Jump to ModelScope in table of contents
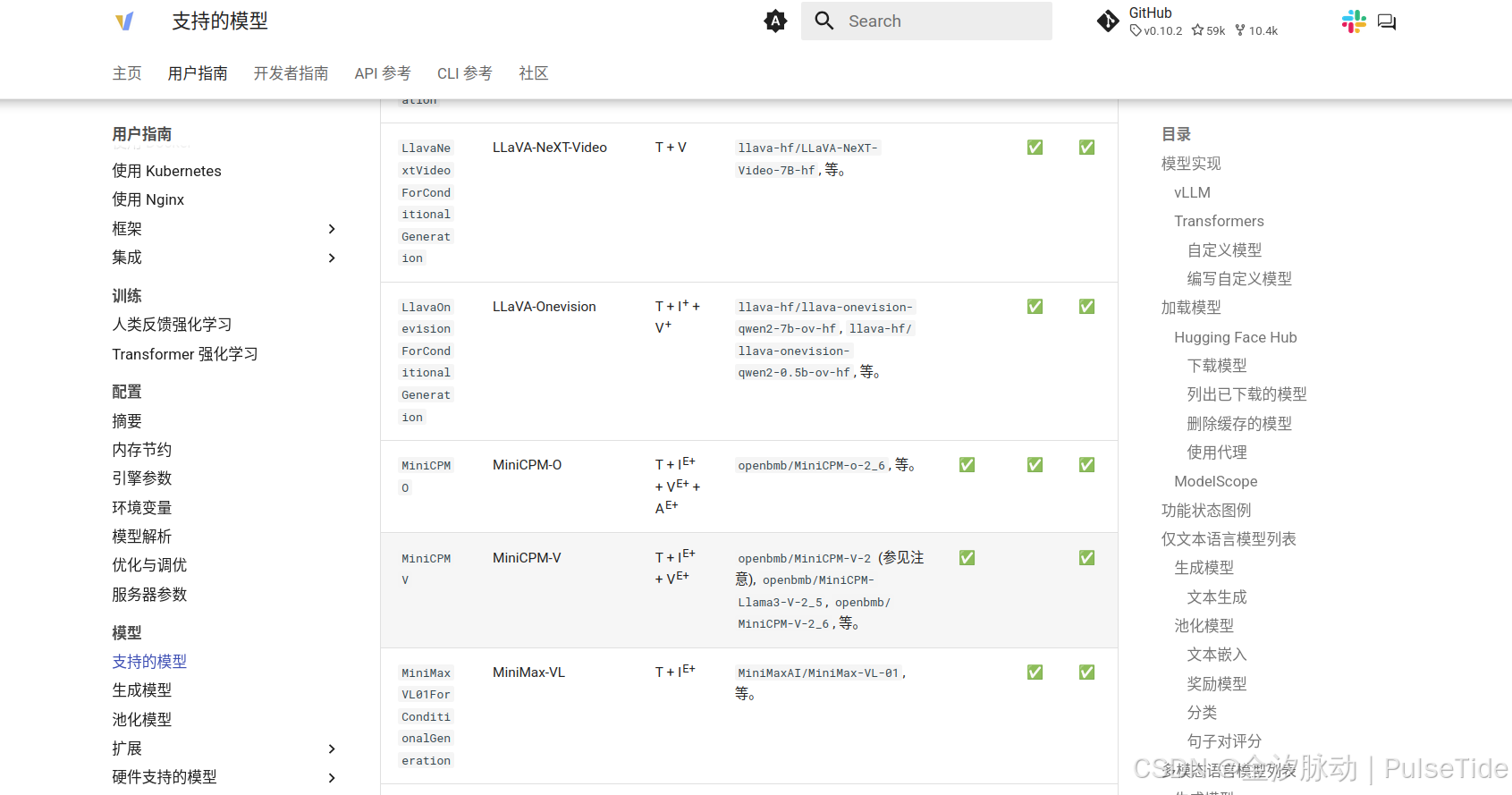 click(1215, 481)
